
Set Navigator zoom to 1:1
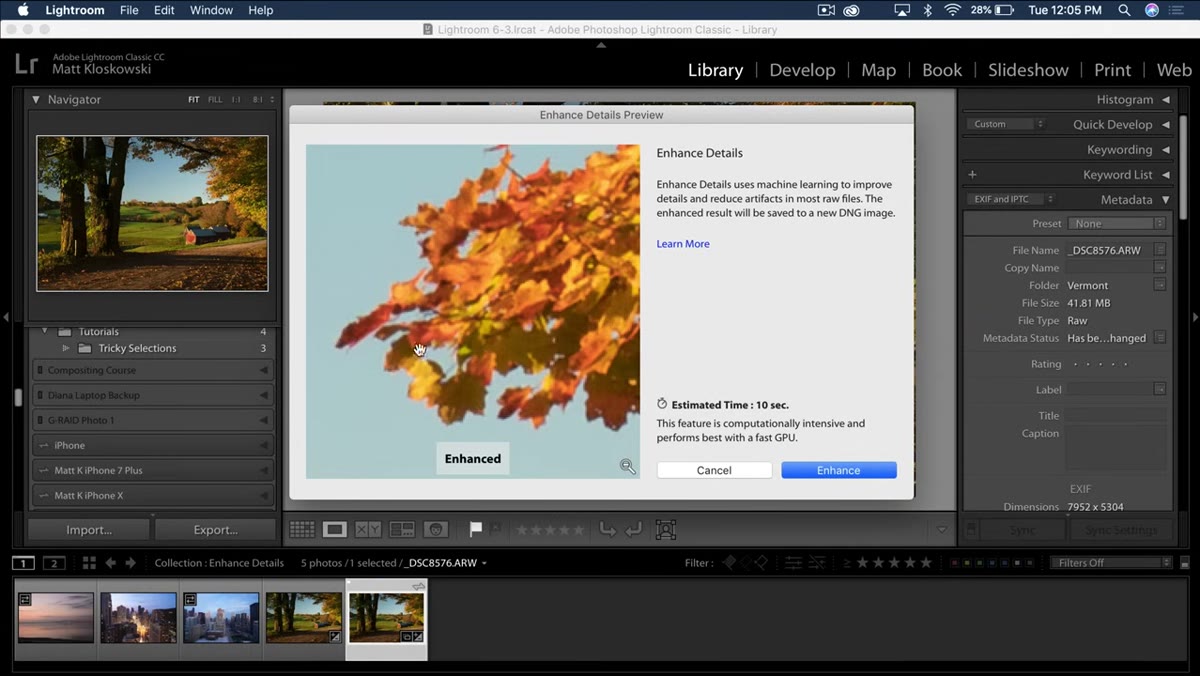237,100
